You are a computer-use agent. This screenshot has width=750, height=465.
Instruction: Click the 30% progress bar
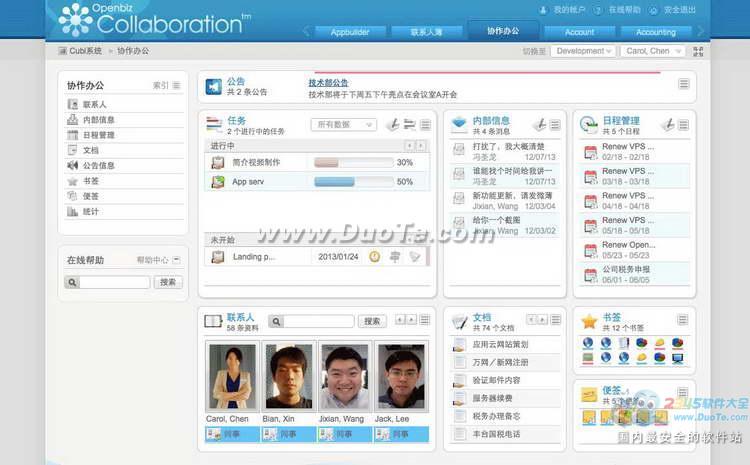pyautogui.click(x=353, y=163)
